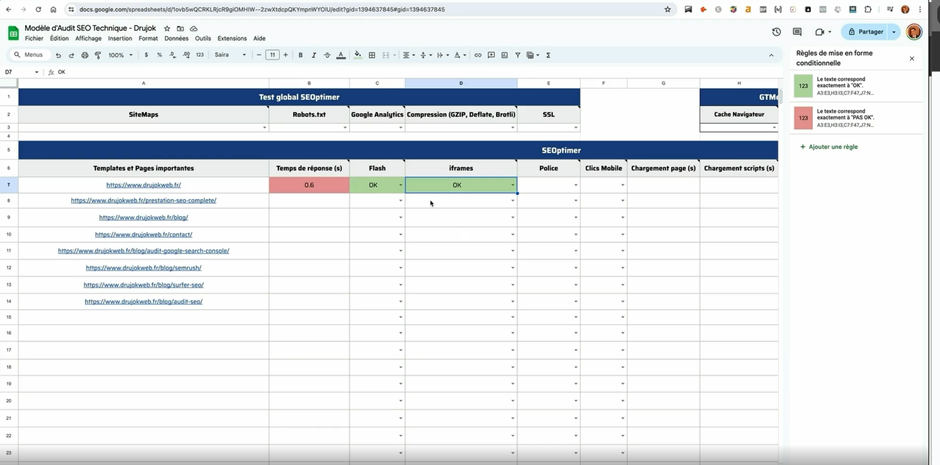Decrease font size with minus button
The image size is (940, 465).
click(x=259, y=55)
